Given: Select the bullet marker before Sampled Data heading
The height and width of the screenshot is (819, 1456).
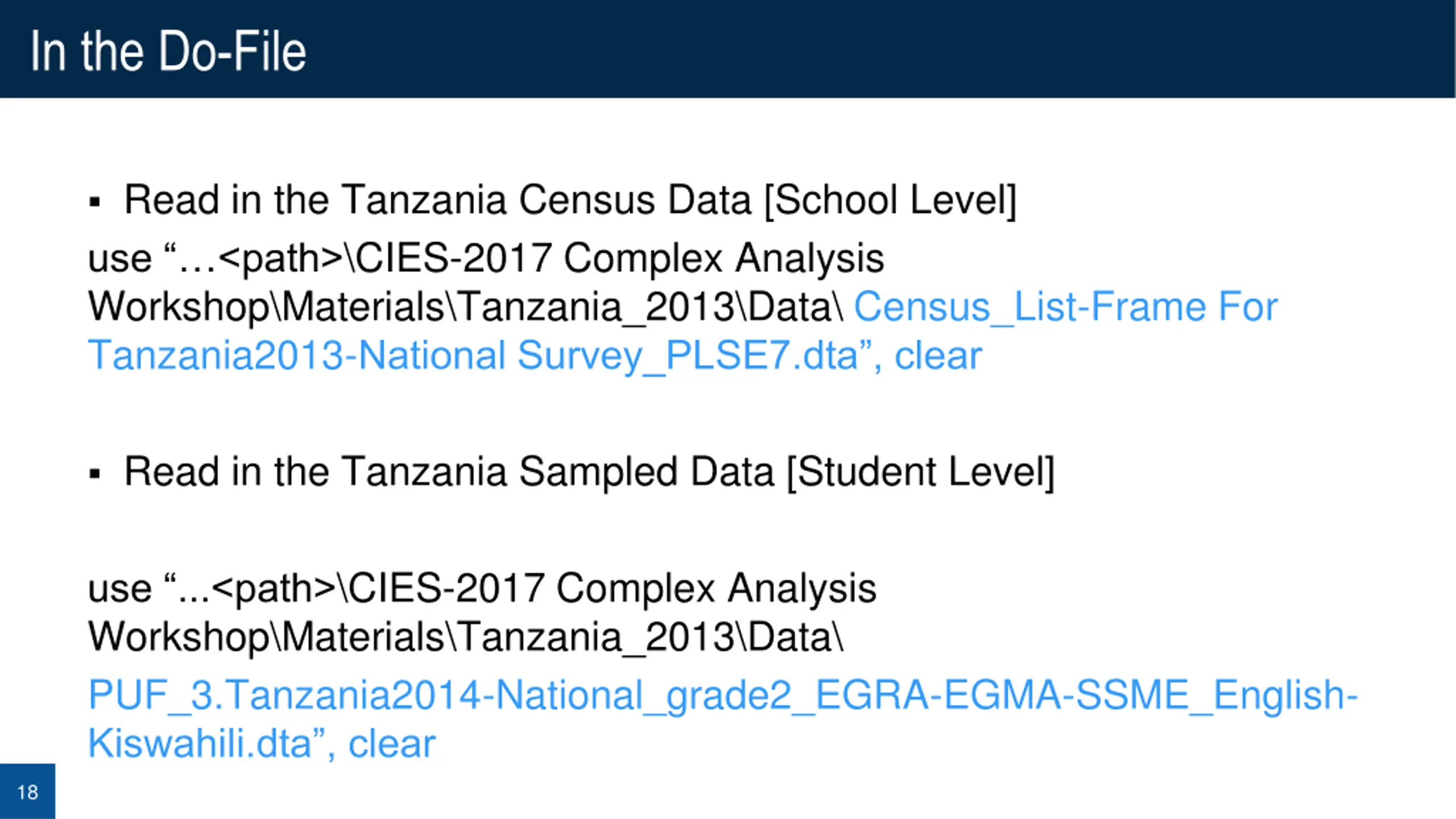Looking at the screenshot, I should tap(94, 473).
